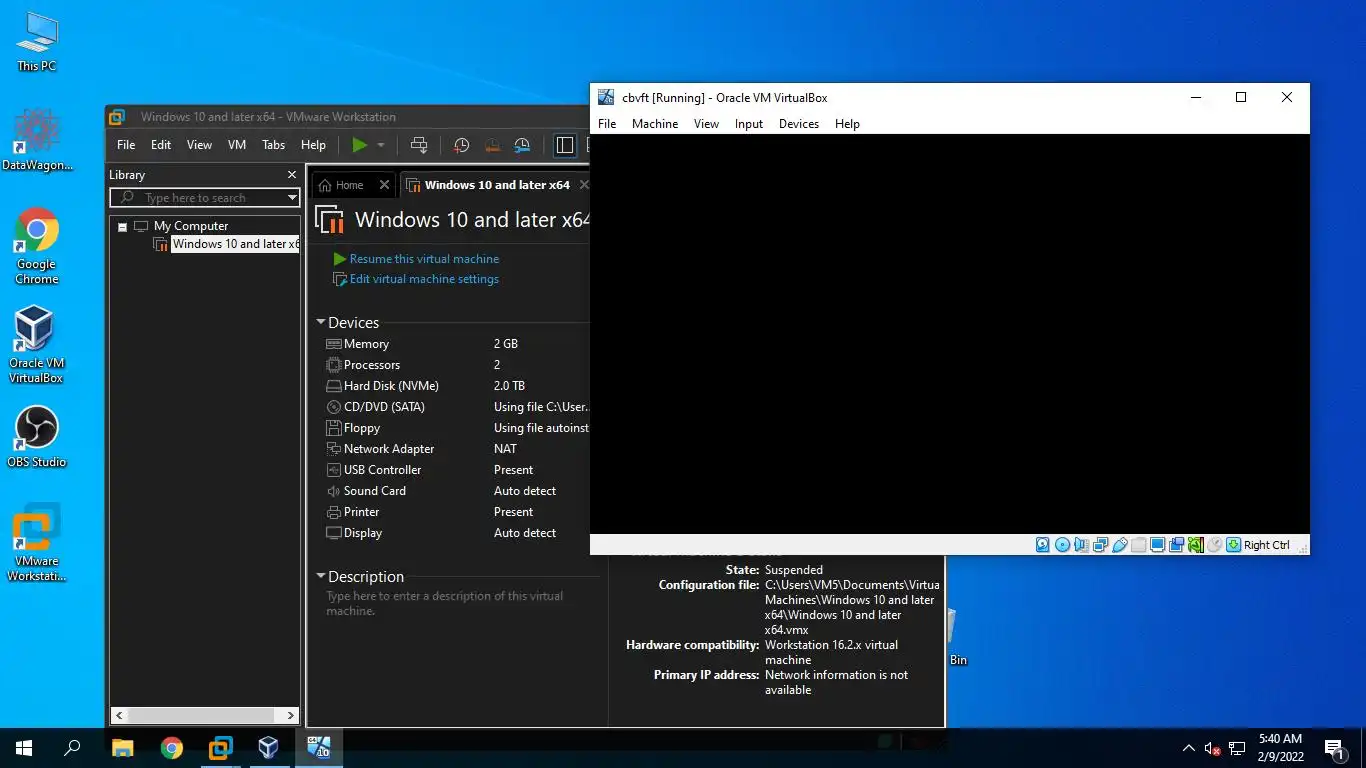Click Edit virtual machine settings link
This screenshot has height=768, width=1366.
coord(424,279)
